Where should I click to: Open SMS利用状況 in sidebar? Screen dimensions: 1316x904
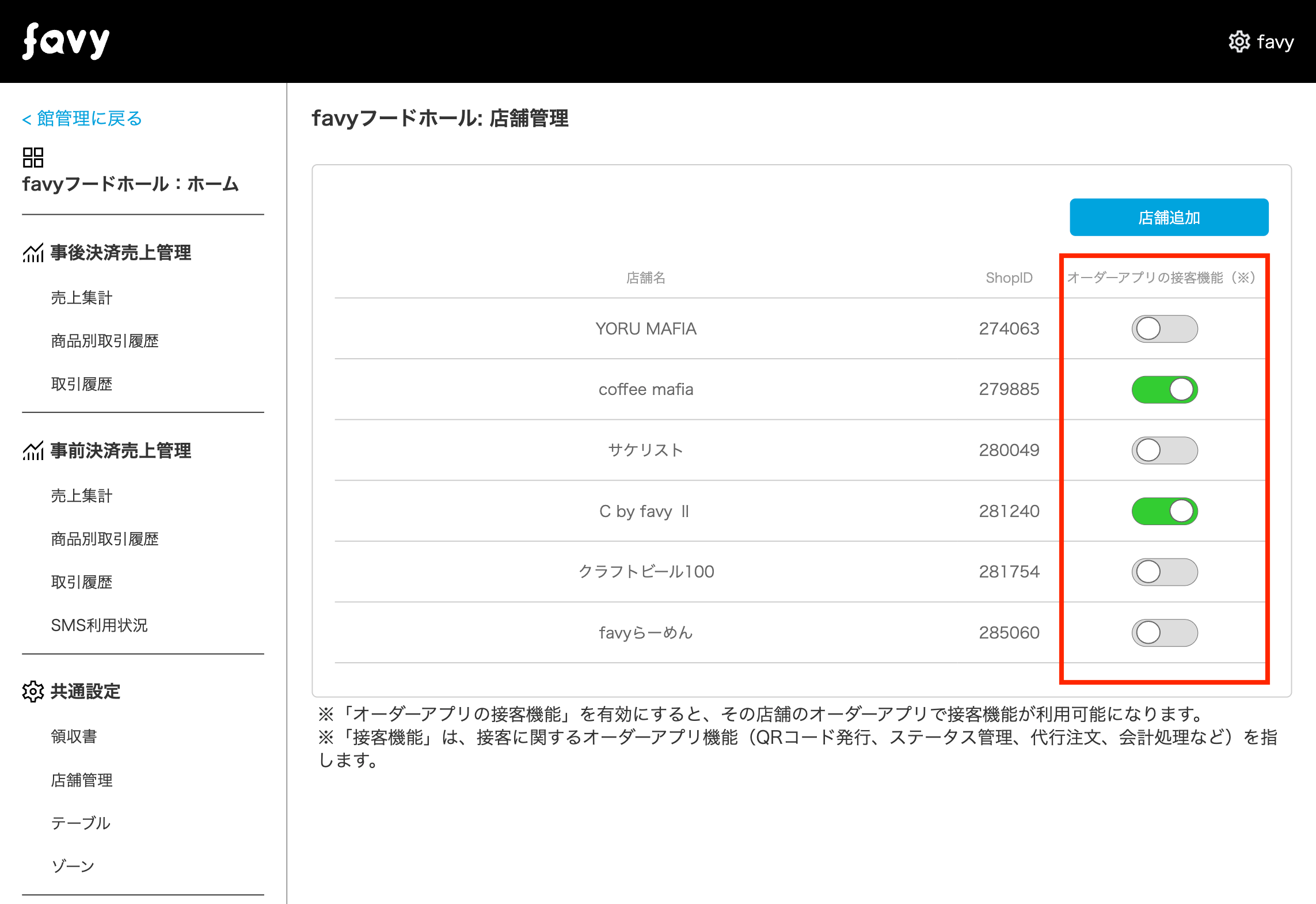pyautogui.click(x=99, y=625)
